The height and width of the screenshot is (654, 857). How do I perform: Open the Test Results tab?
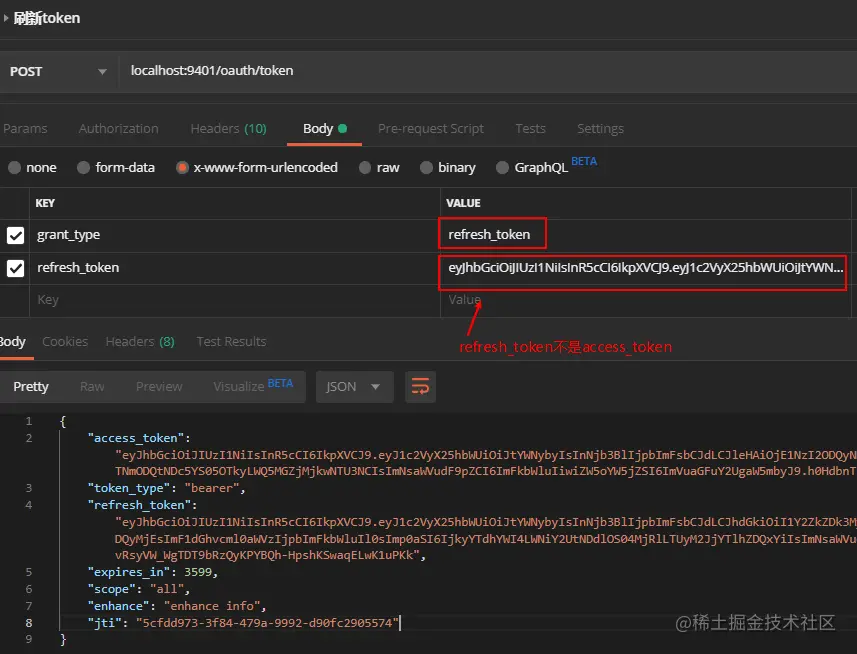[231, 342]
